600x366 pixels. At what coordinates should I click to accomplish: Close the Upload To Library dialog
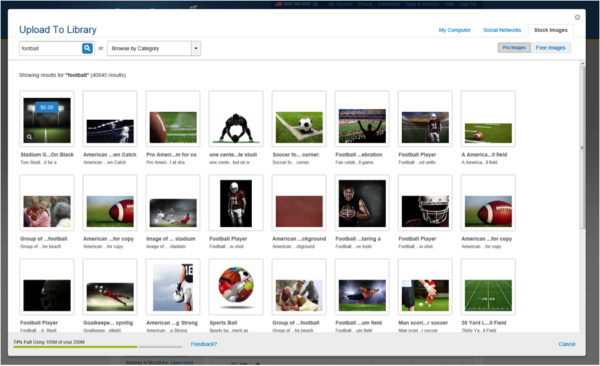(x=577, y=17)
